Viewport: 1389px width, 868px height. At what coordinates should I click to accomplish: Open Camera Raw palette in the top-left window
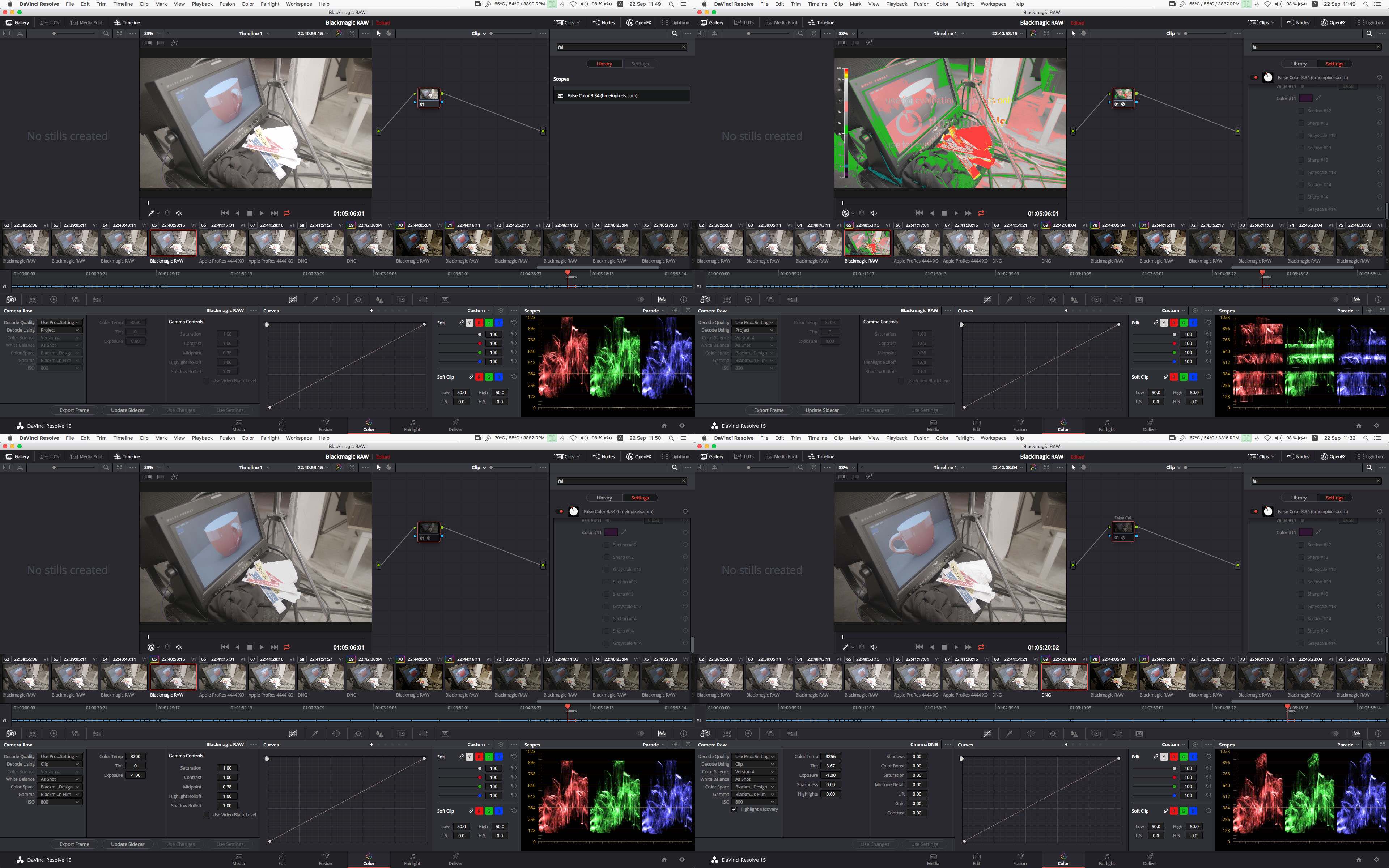(10, 299)
